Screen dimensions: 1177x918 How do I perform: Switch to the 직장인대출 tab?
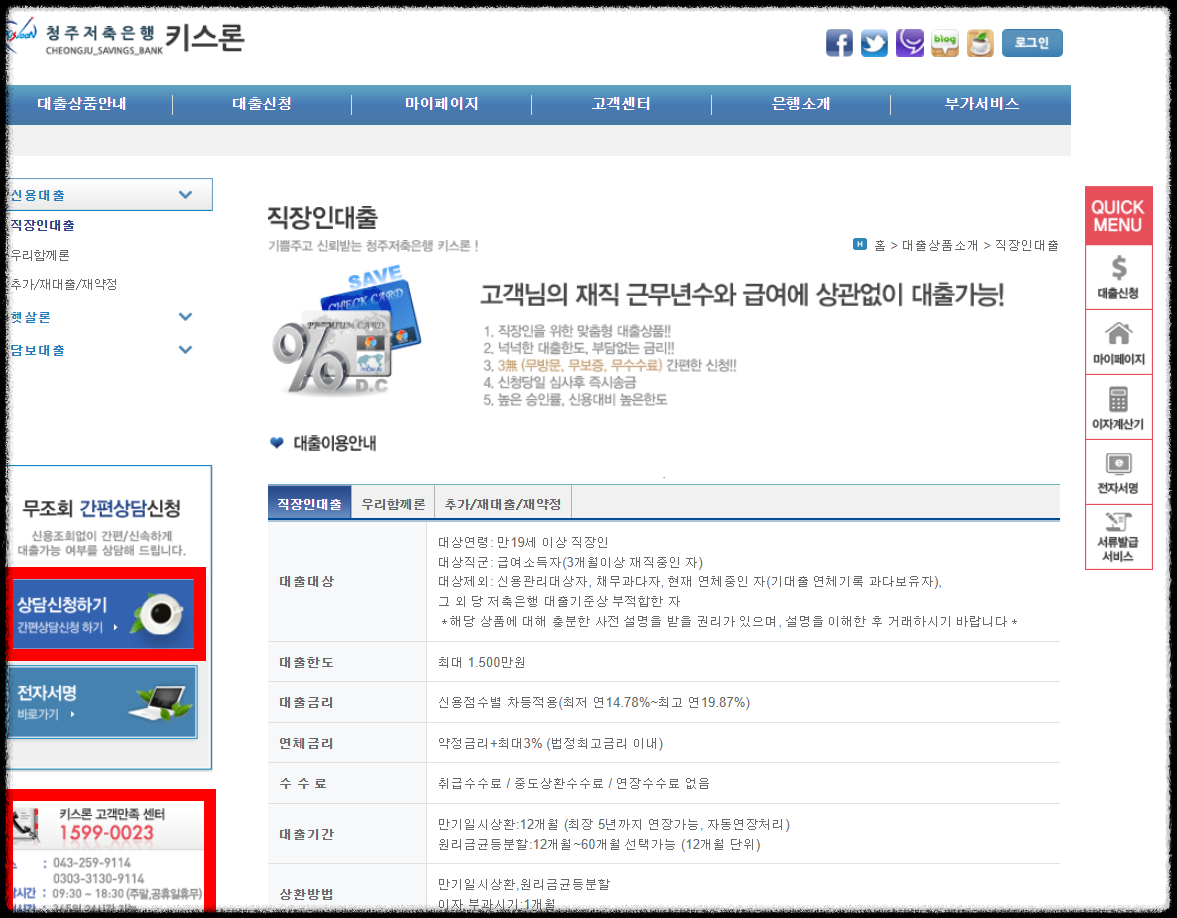click(309, 504)
